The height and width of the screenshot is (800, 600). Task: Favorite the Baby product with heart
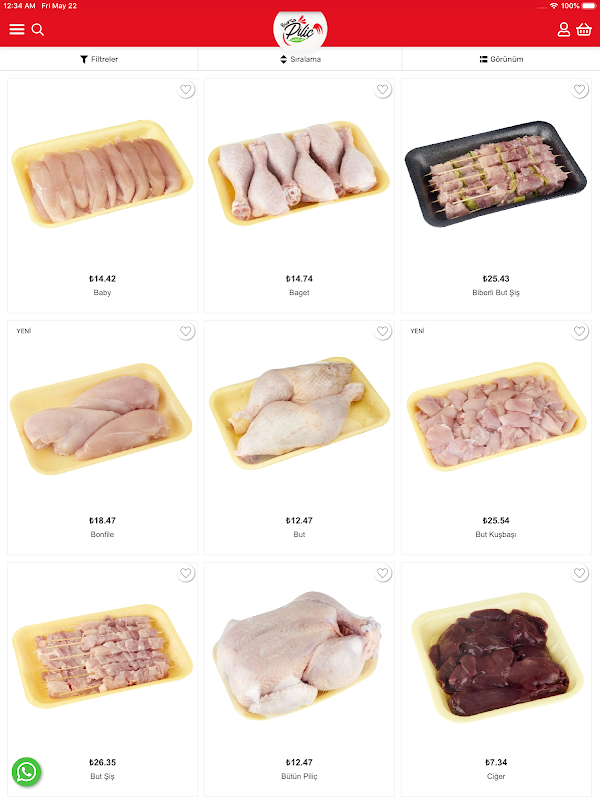186,90
